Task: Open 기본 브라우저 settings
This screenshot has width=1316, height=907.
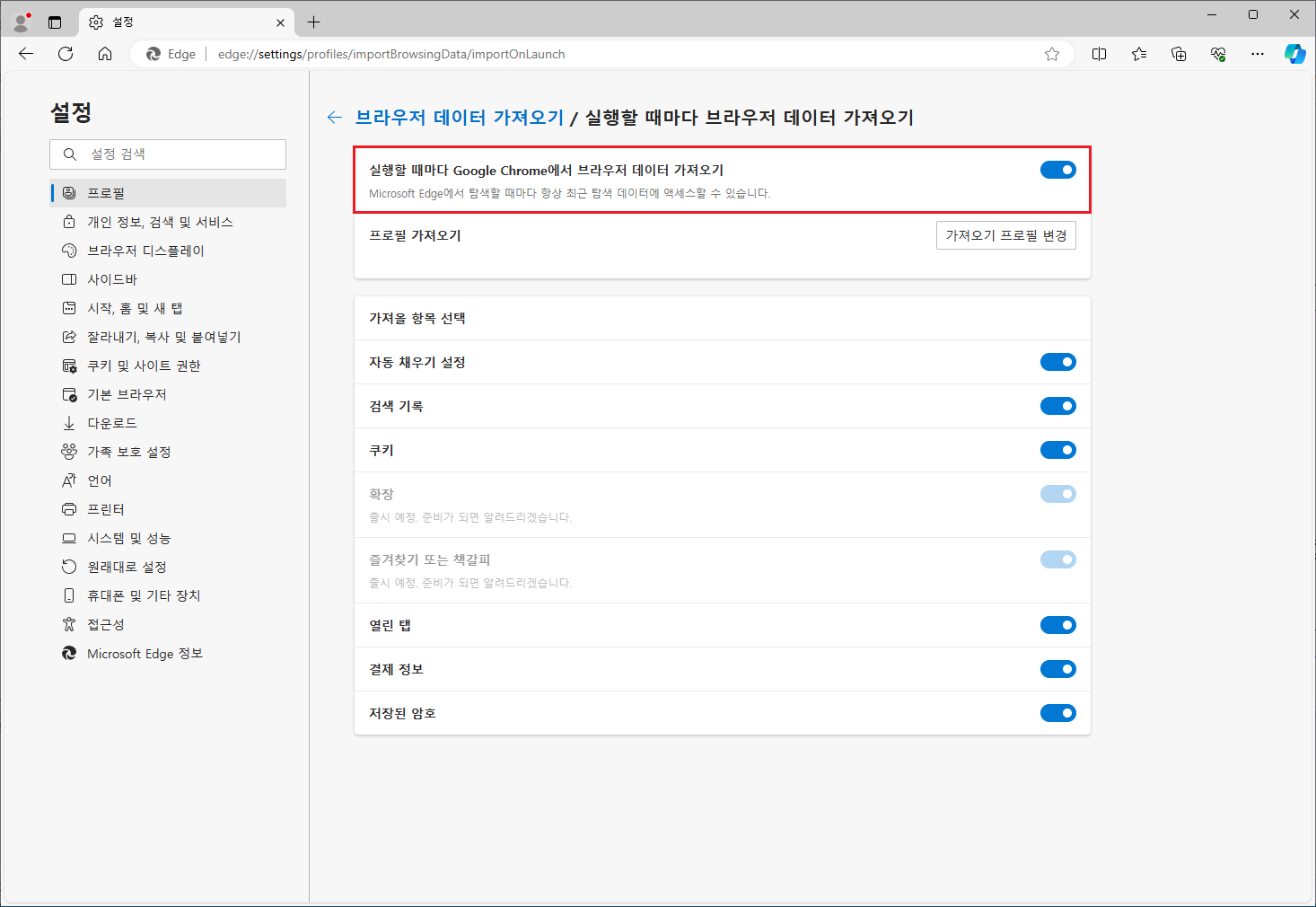Action: [x=168, y=394]
